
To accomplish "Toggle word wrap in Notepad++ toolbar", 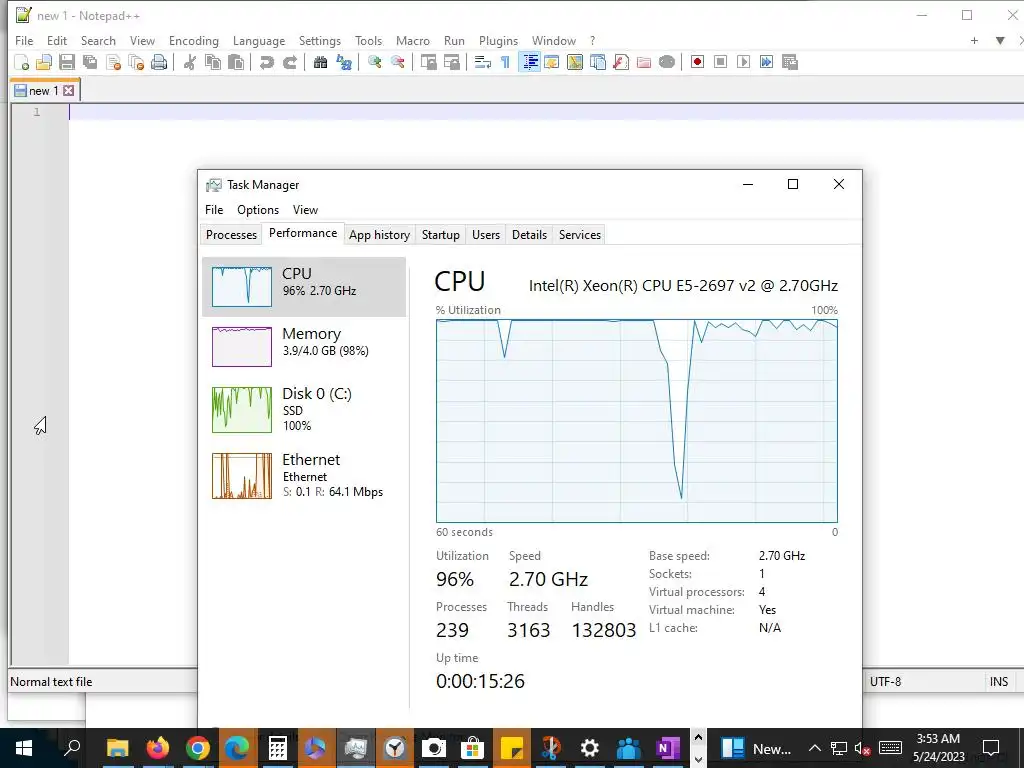I will [483, 62].
